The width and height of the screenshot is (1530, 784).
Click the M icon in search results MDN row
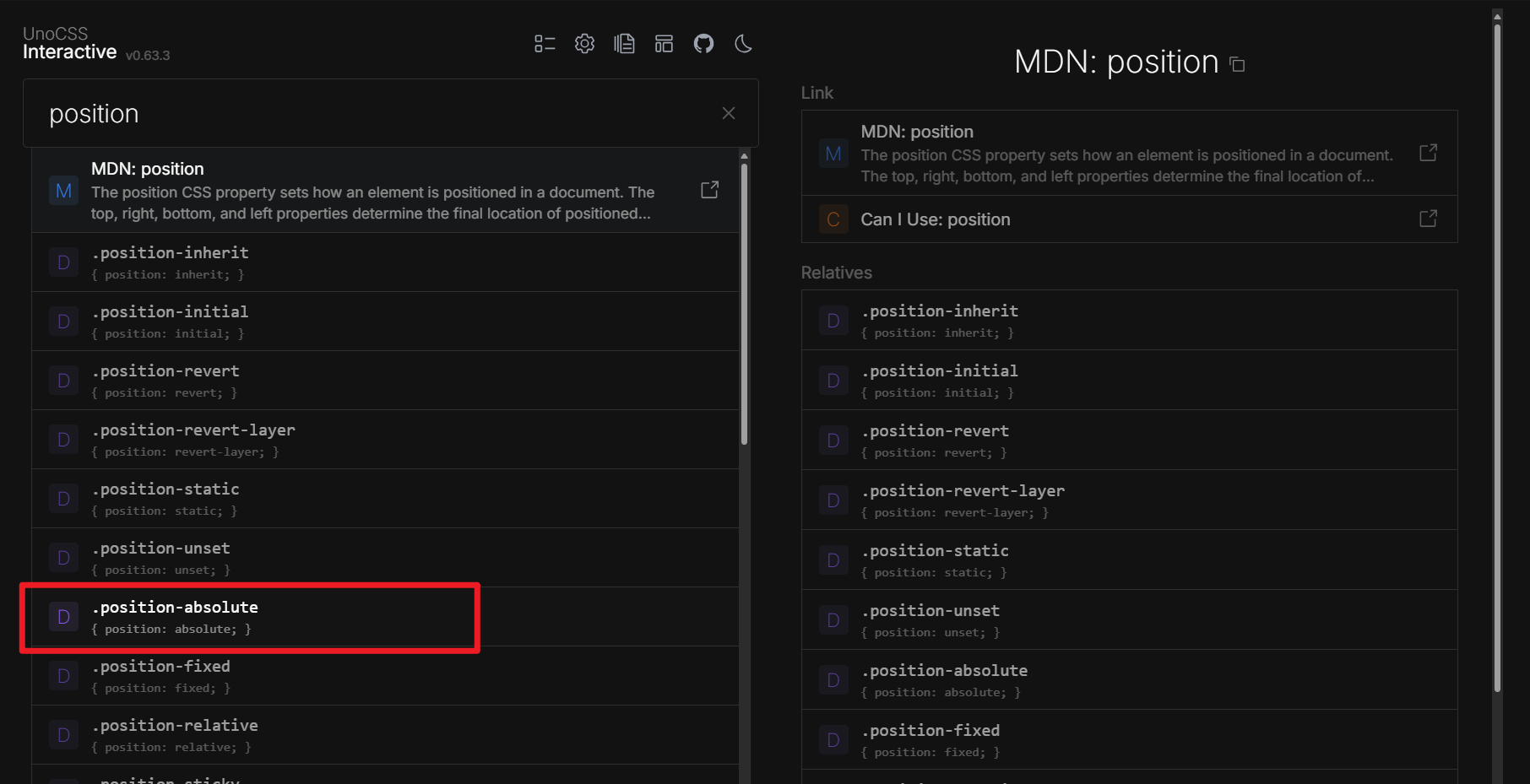[x=63, y=191]
